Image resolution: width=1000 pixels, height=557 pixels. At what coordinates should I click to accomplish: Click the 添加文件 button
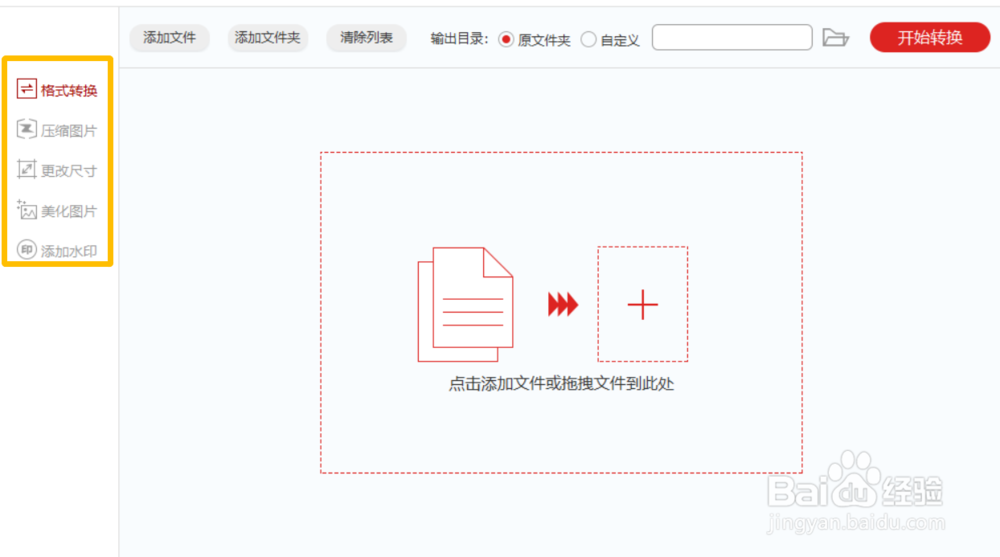coord(169,38)
